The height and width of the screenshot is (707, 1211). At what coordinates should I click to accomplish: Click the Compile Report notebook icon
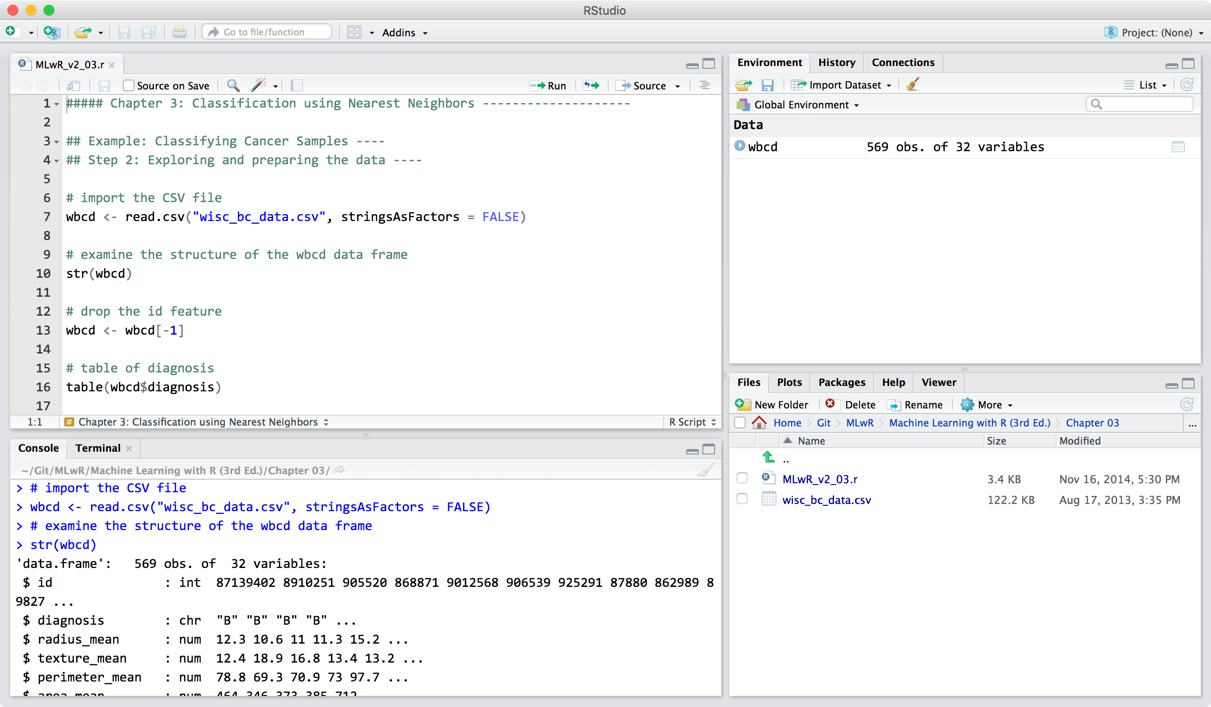[x=297, y=86]
